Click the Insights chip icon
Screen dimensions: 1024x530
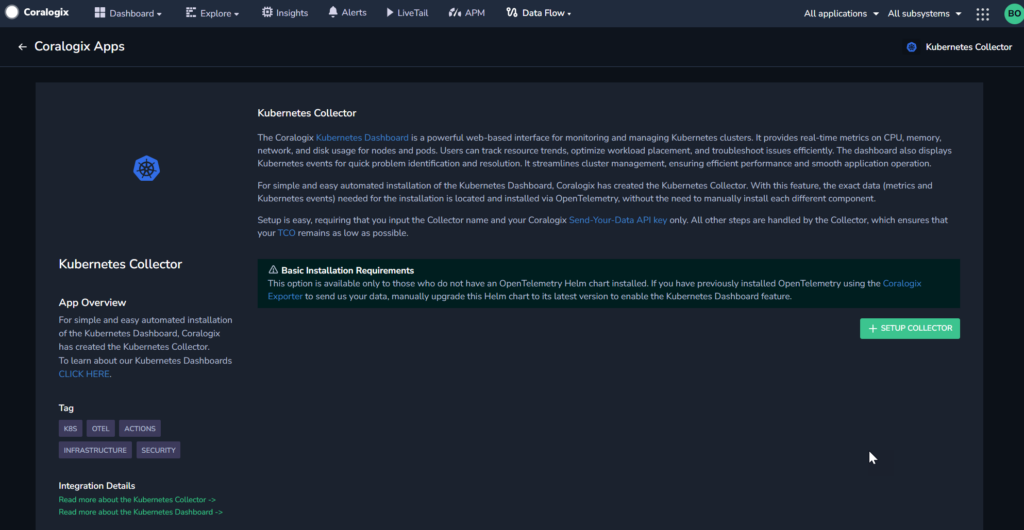[267, 12]
